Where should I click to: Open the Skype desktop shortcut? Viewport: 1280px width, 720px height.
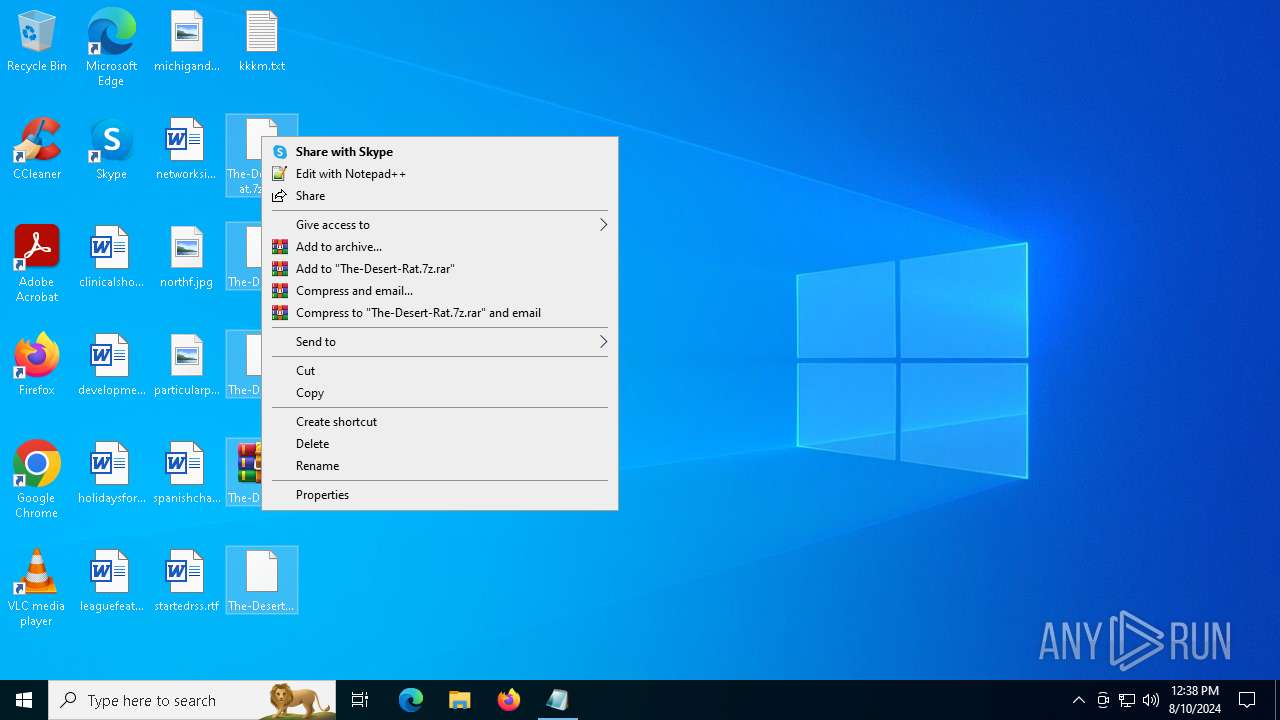click(x=111, y=150)
